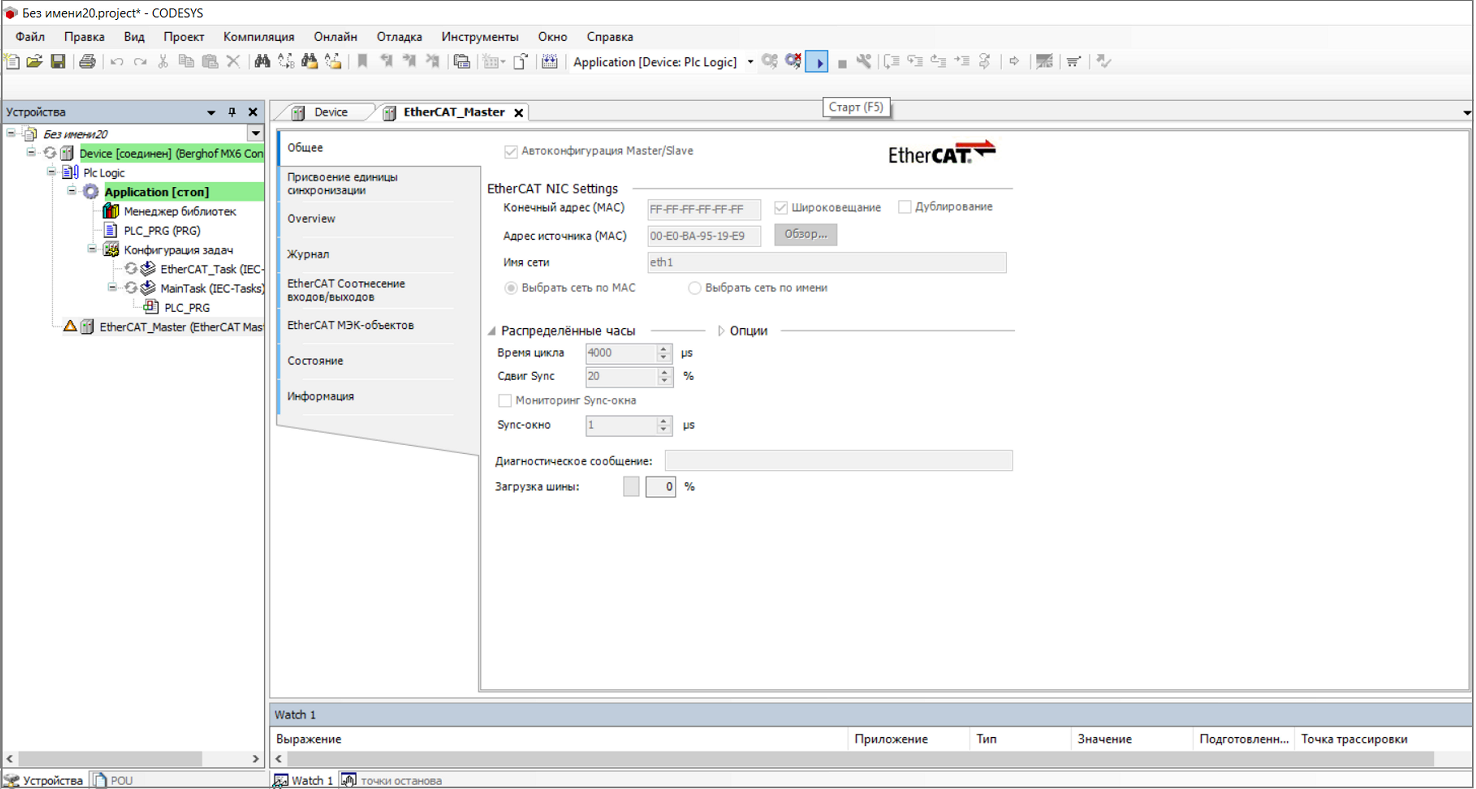This screenshot has width=1476, height=789.
Task: Expand the Опции section
Action: click(722, 331)
